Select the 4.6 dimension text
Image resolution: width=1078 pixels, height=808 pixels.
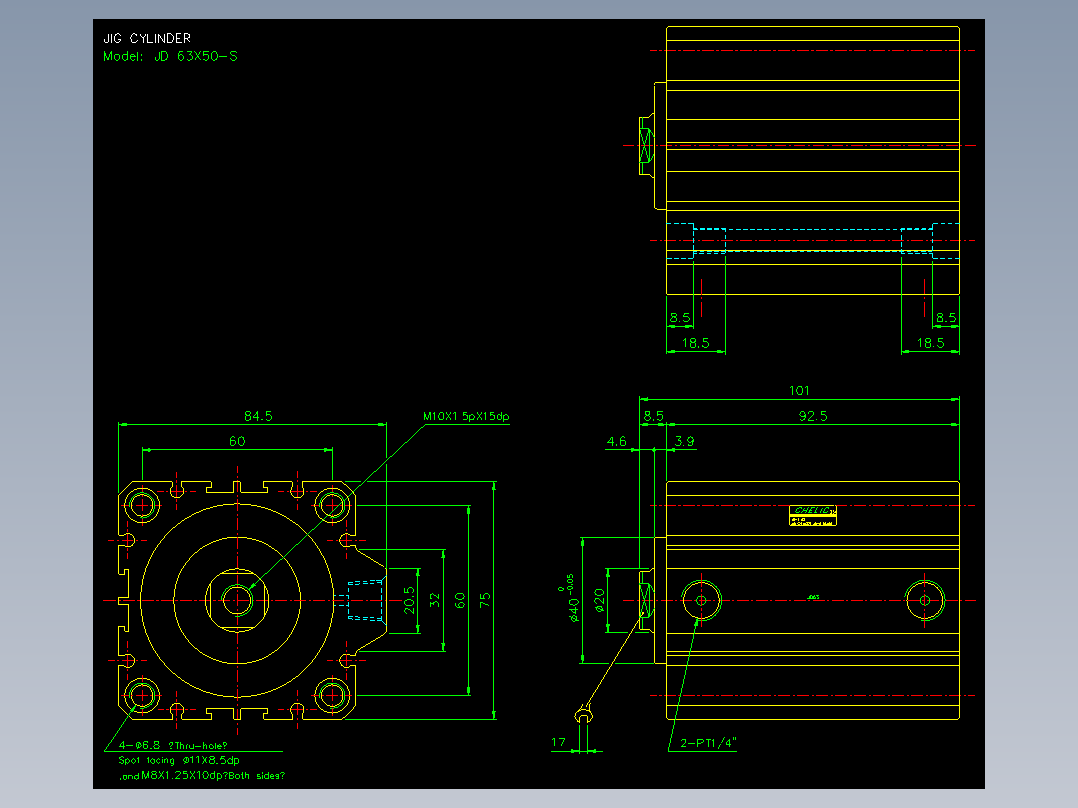617,441
